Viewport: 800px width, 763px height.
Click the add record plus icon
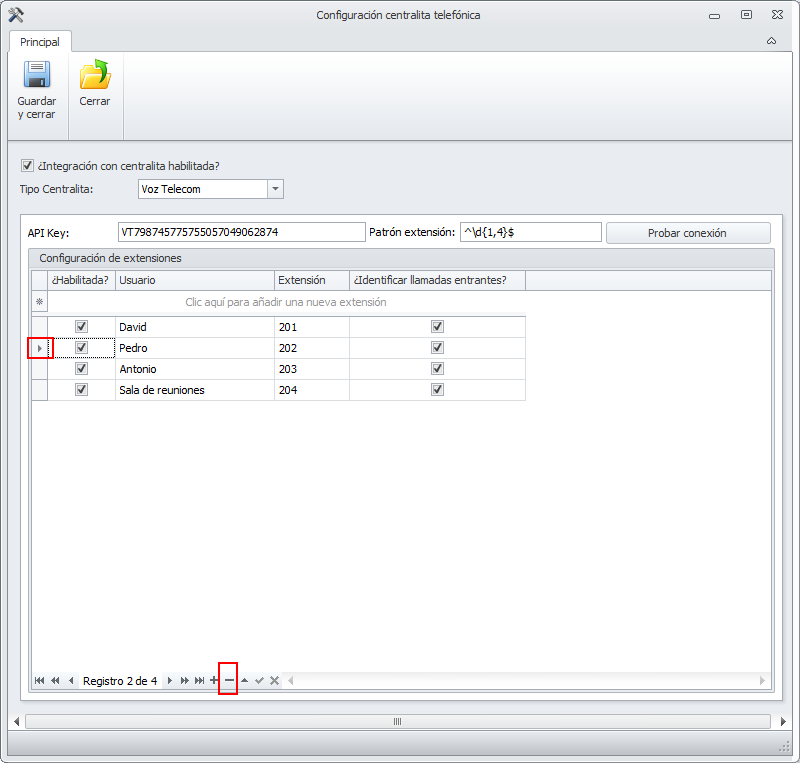click(214, 681)
